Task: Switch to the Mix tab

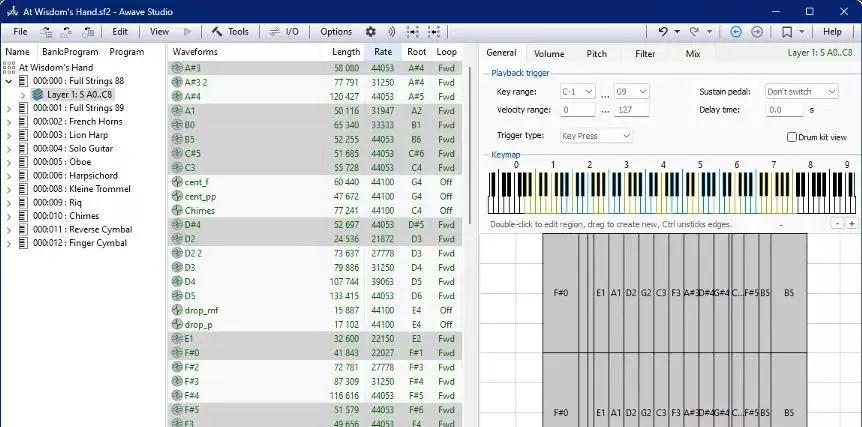Action: coord(693,54)
